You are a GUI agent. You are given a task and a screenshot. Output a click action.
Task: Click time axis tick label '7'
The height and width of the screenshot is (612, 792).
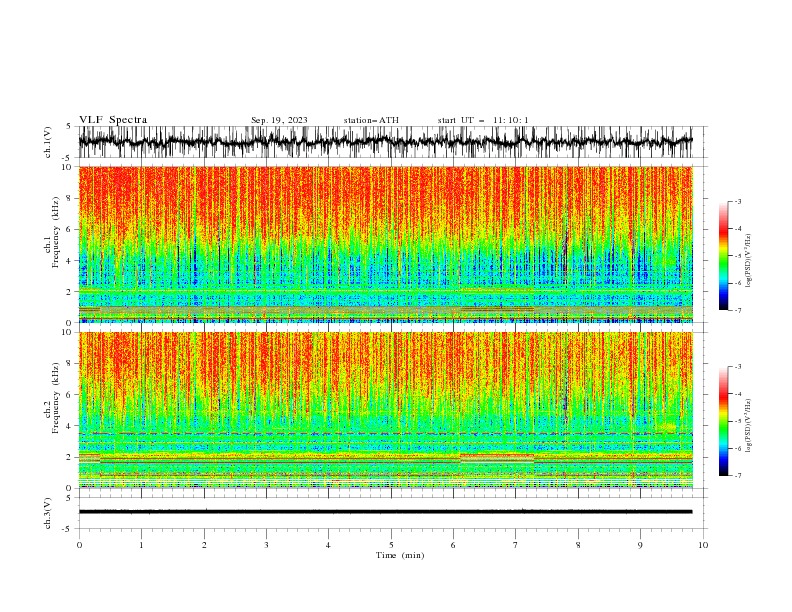coord(516,545)
